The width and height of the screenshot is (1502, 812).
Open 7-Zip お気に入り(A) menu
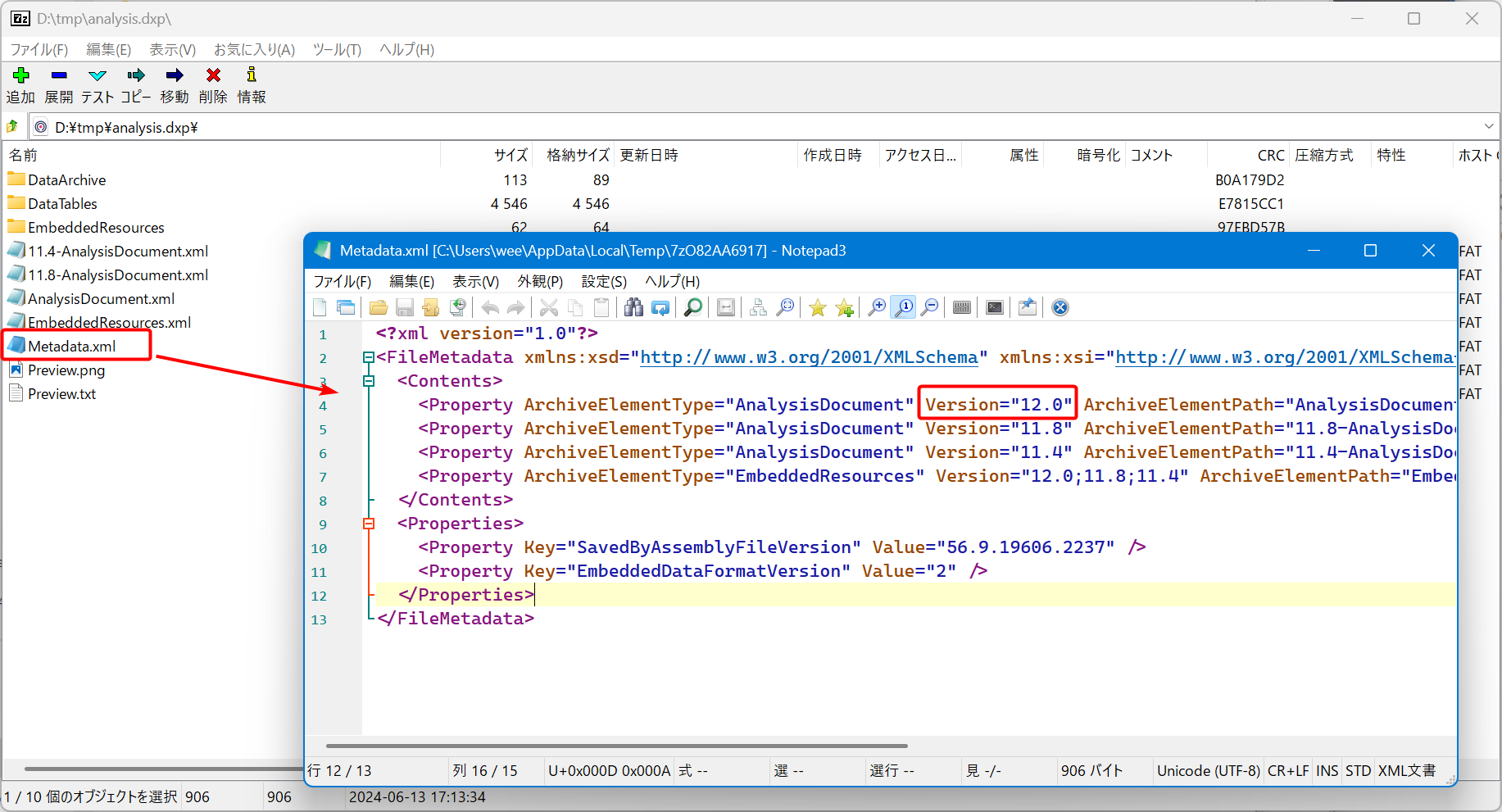pos(254,50)
